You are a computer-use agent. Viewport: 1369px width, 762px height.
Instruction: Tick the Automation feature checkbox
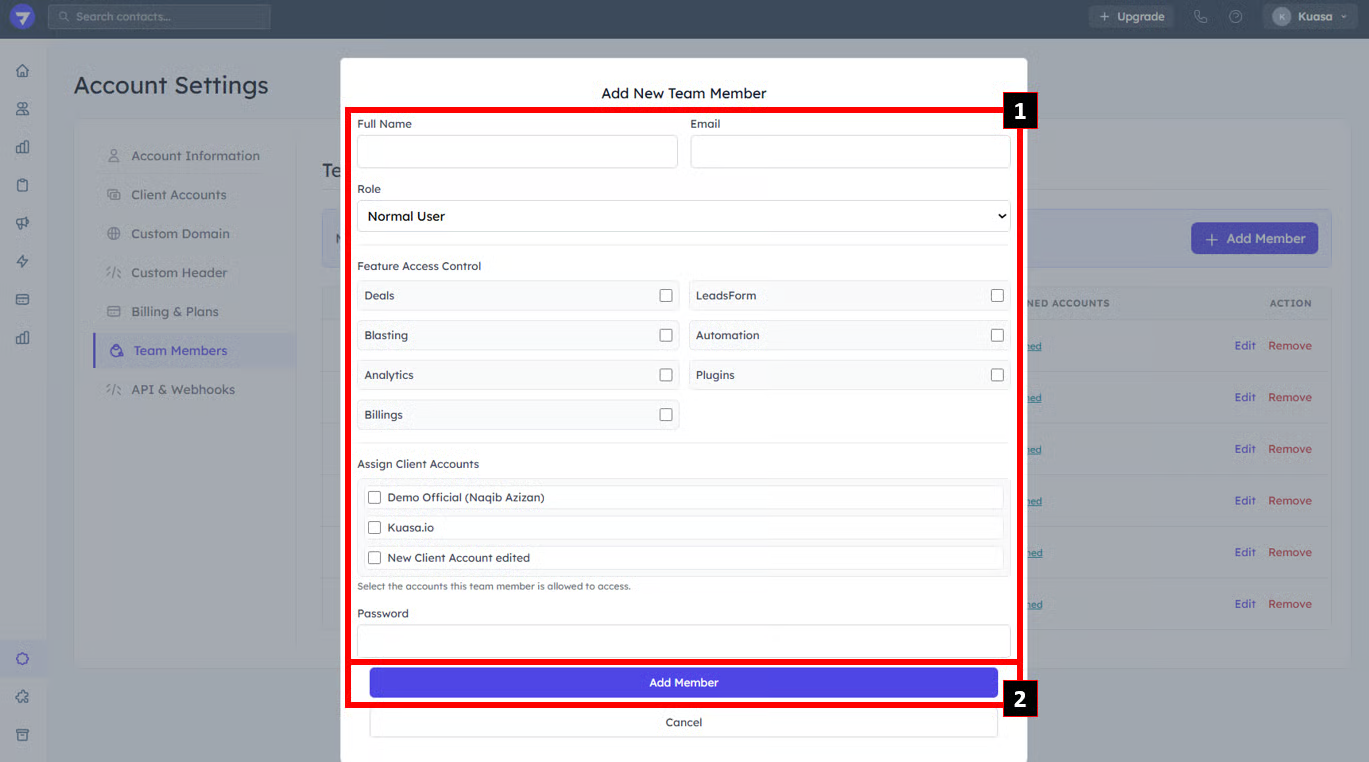[x=997, y=336]
